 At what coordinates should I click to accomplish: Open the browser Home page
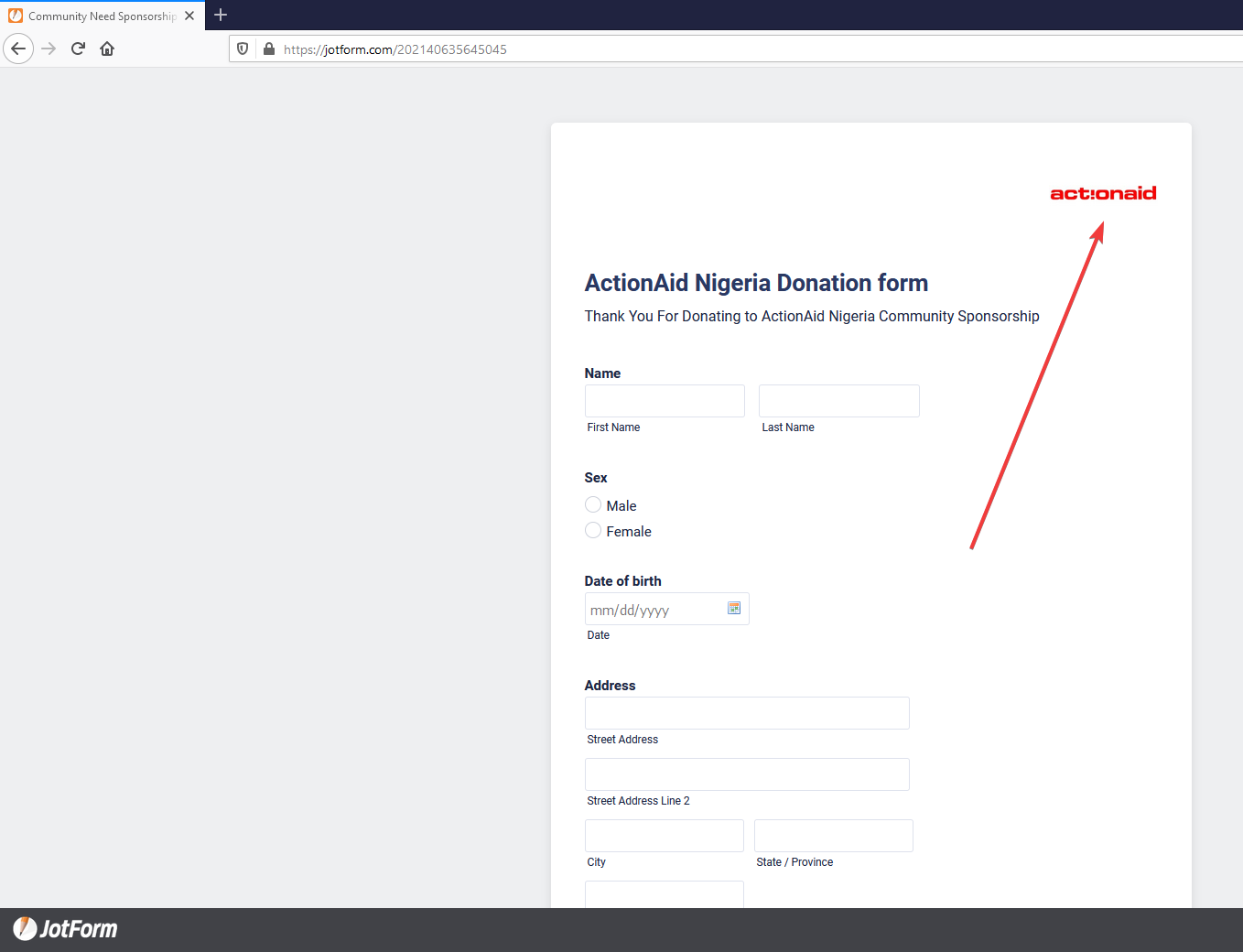106,49
